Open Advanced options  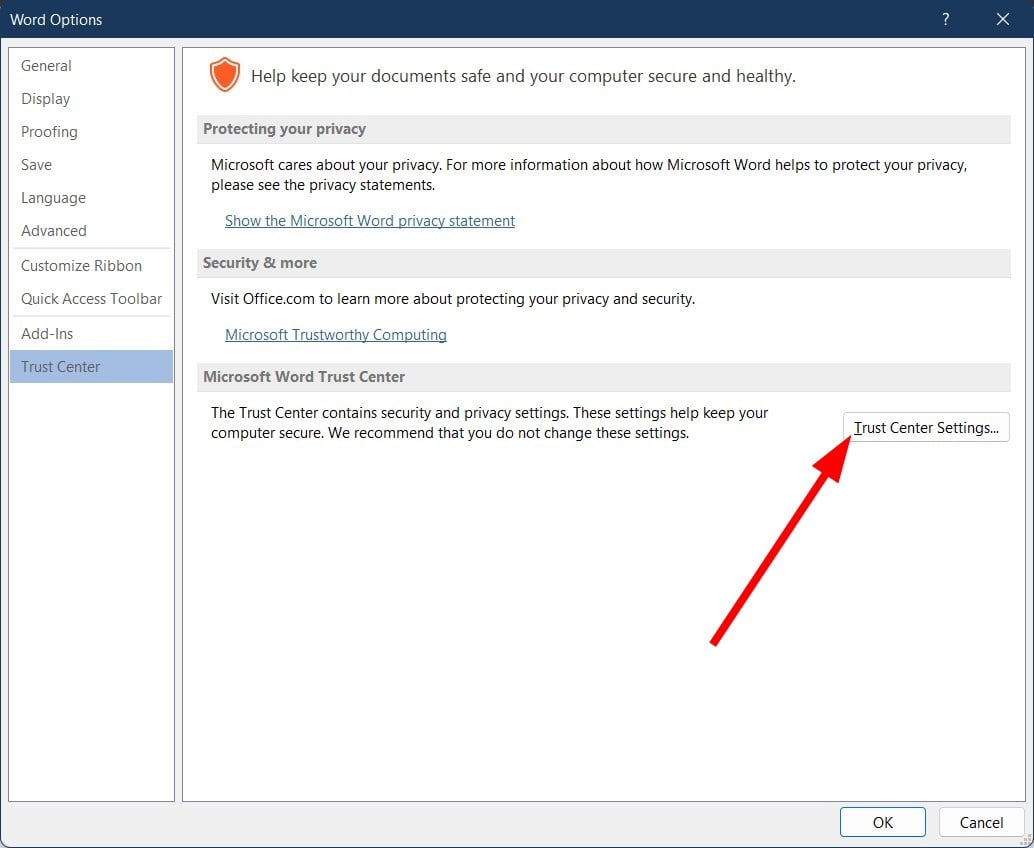coord(91,231)
